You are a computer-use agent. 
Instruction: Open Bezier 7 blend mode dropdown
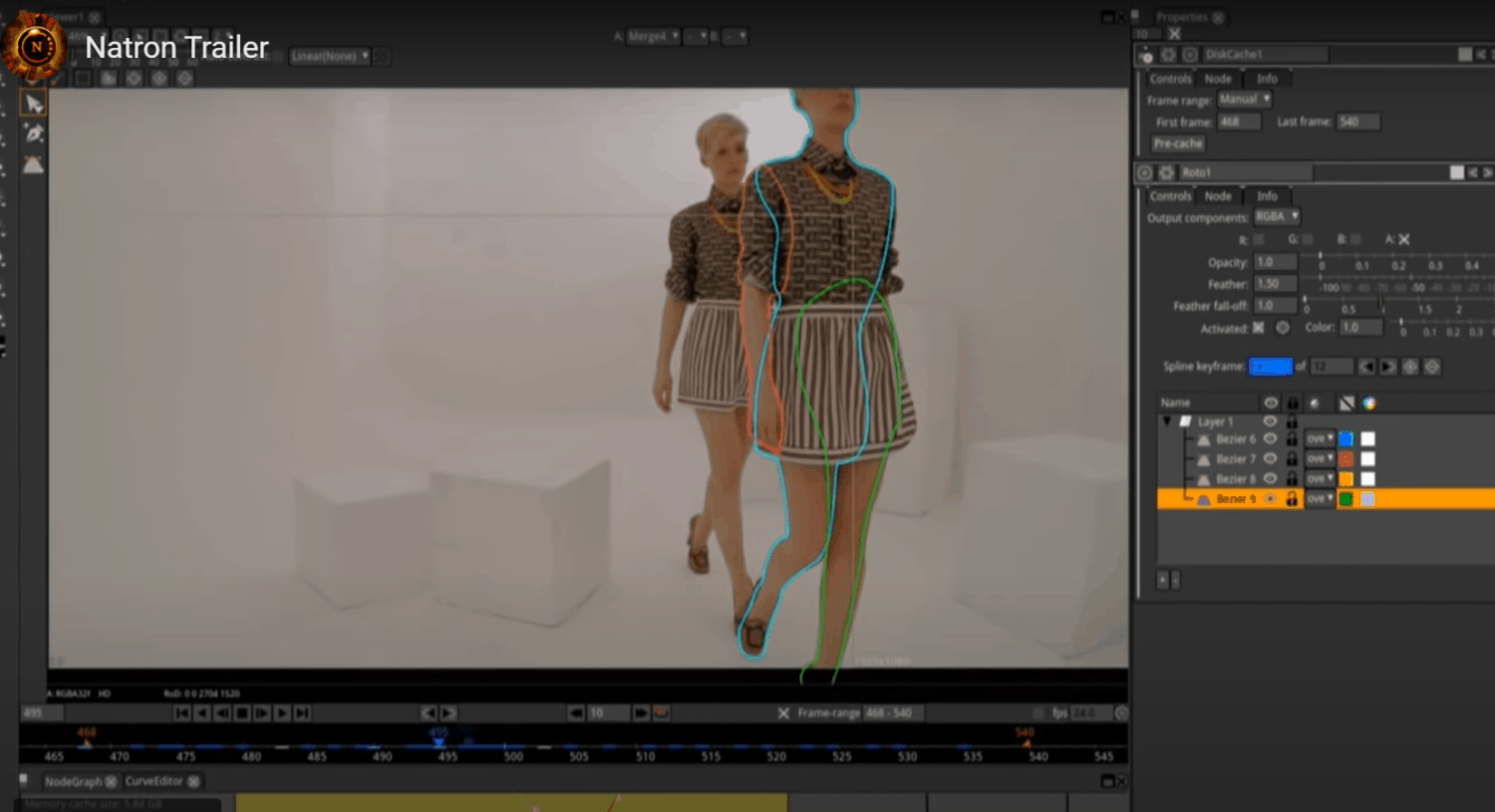pos(1320,459)
